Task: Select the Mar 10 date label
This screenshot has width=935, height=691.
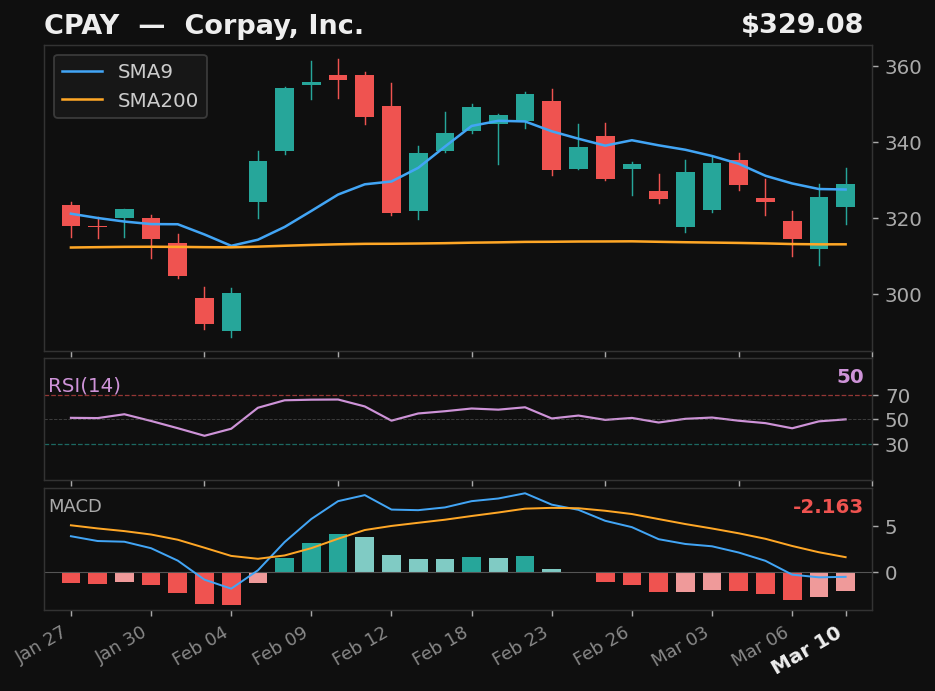Action: click(806, 649)
